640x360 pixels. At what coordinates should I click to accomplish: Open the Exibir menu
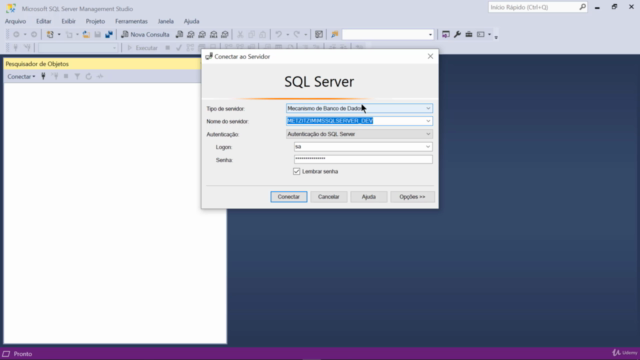[x=69, y=21]
